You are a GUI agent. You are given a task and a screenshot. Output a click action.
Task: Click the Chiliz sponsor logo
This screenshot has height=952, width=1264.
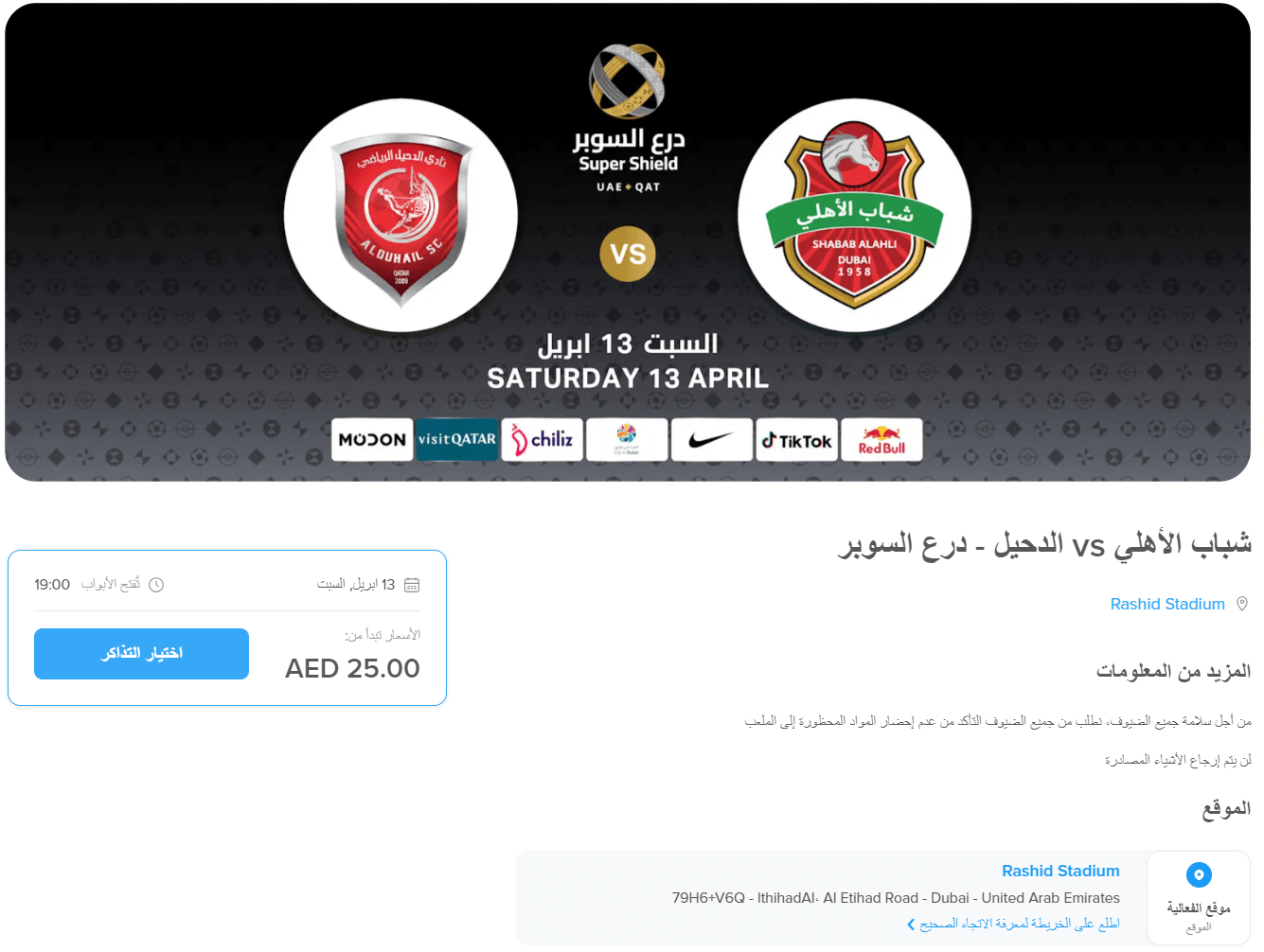(x=543, y=440)
